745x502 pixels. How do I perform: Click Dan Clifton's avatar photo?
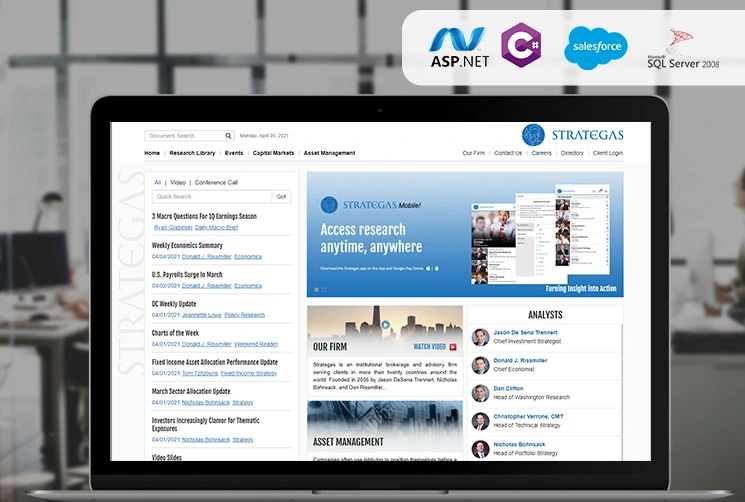(481, 393)
